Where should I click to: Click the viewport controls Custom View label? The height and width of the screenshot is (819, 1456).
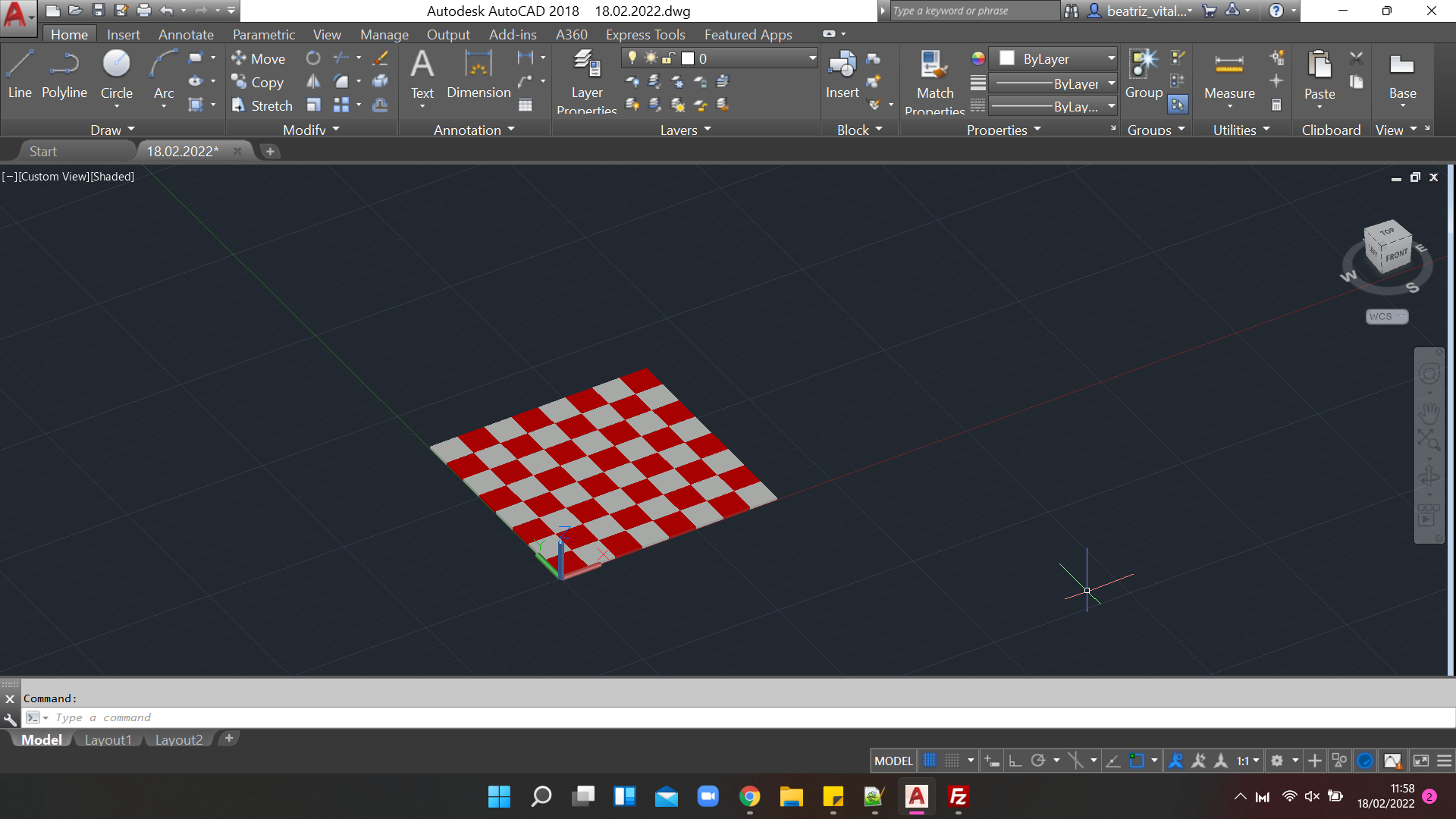click(x=53, y=176)
